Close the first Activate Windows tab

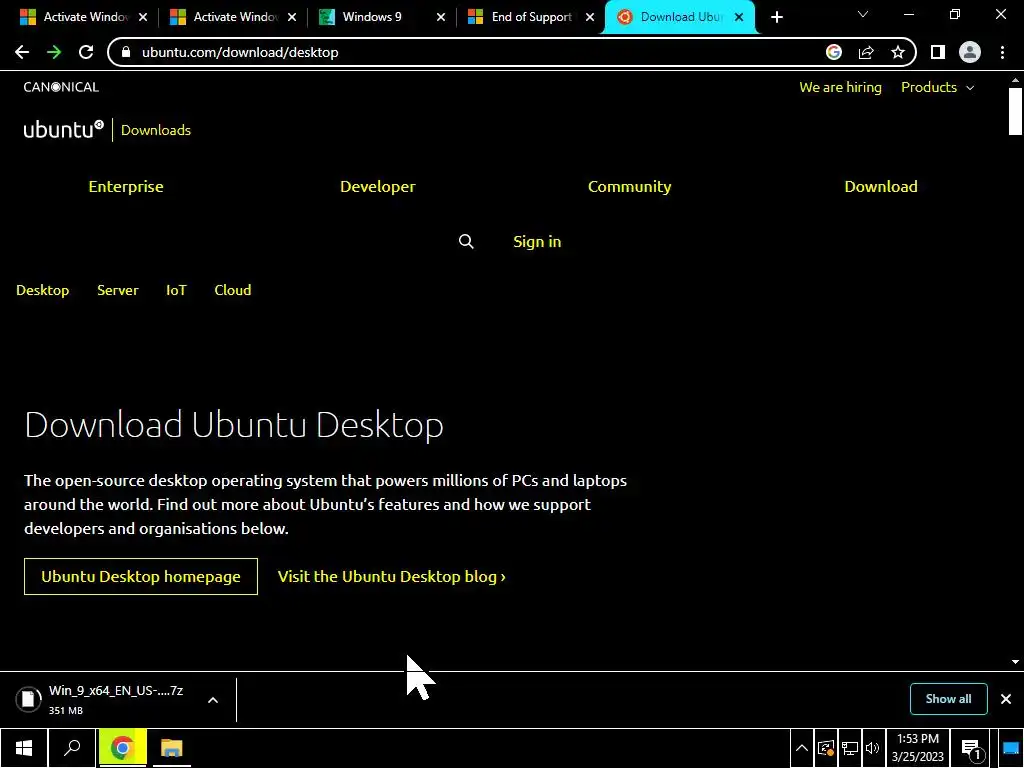[x=143, y=18]
